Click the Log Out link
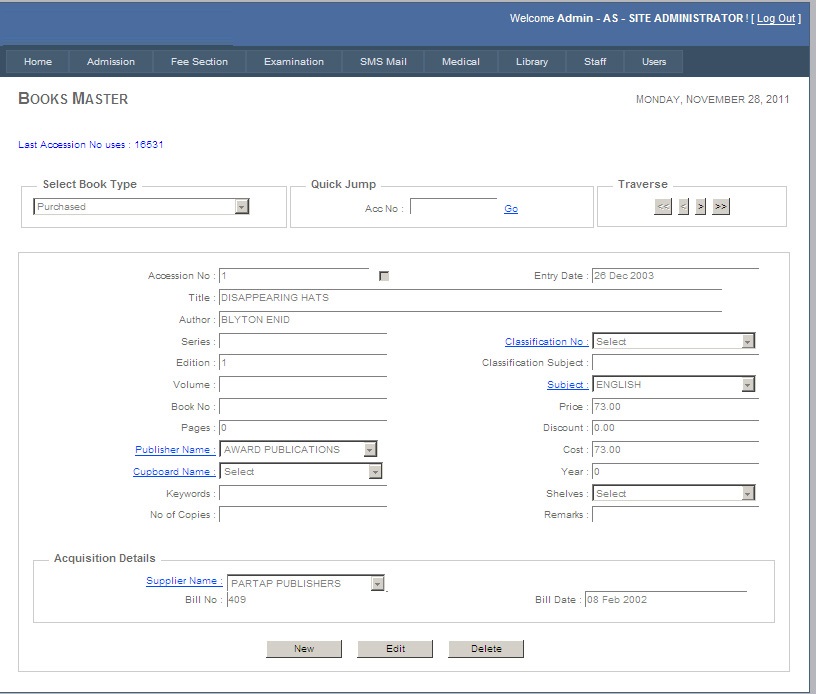 click(776, 19)
